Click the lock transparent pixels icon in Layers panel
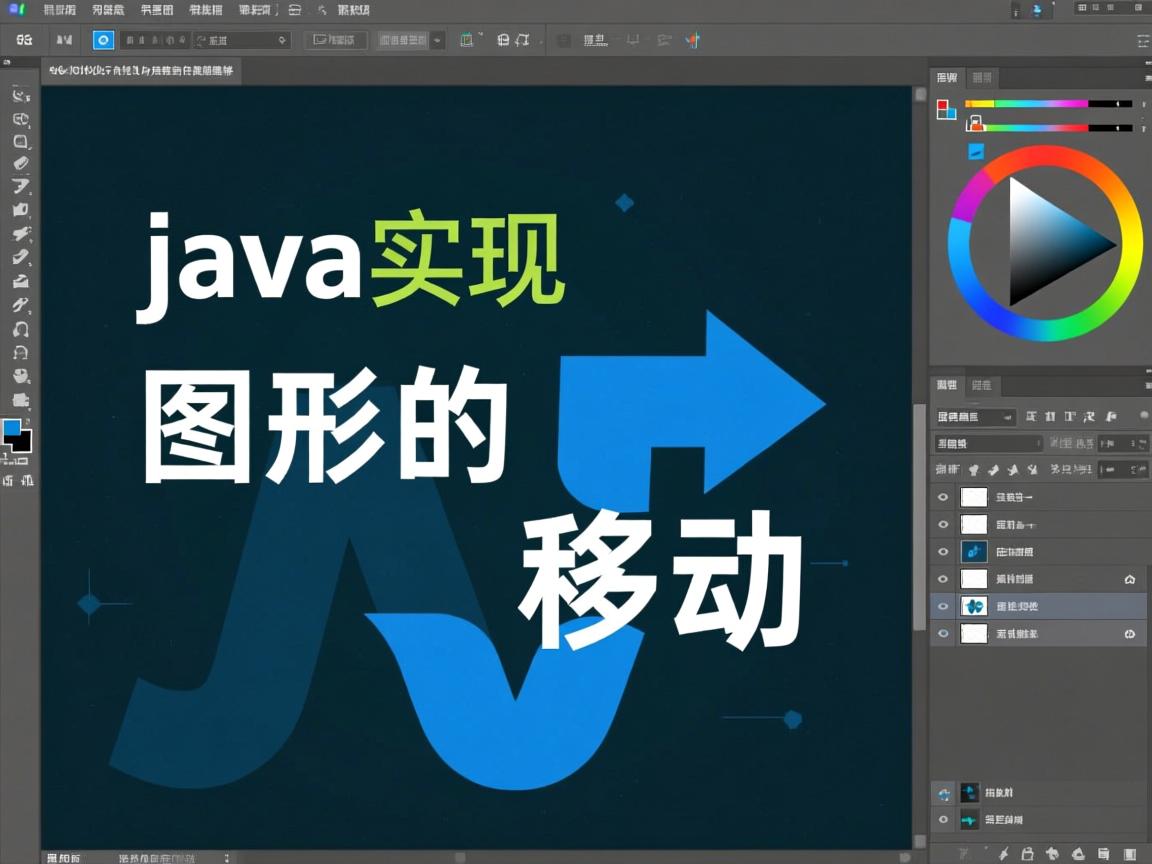The height and width of the screenshot is (864, 1152). (x=971, y=469)
